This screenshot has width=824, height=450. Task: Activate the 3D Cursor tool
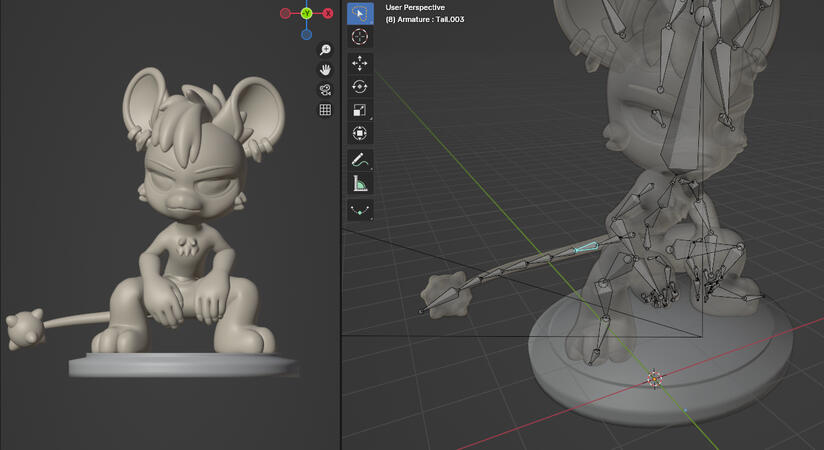(x=360, y=38)
